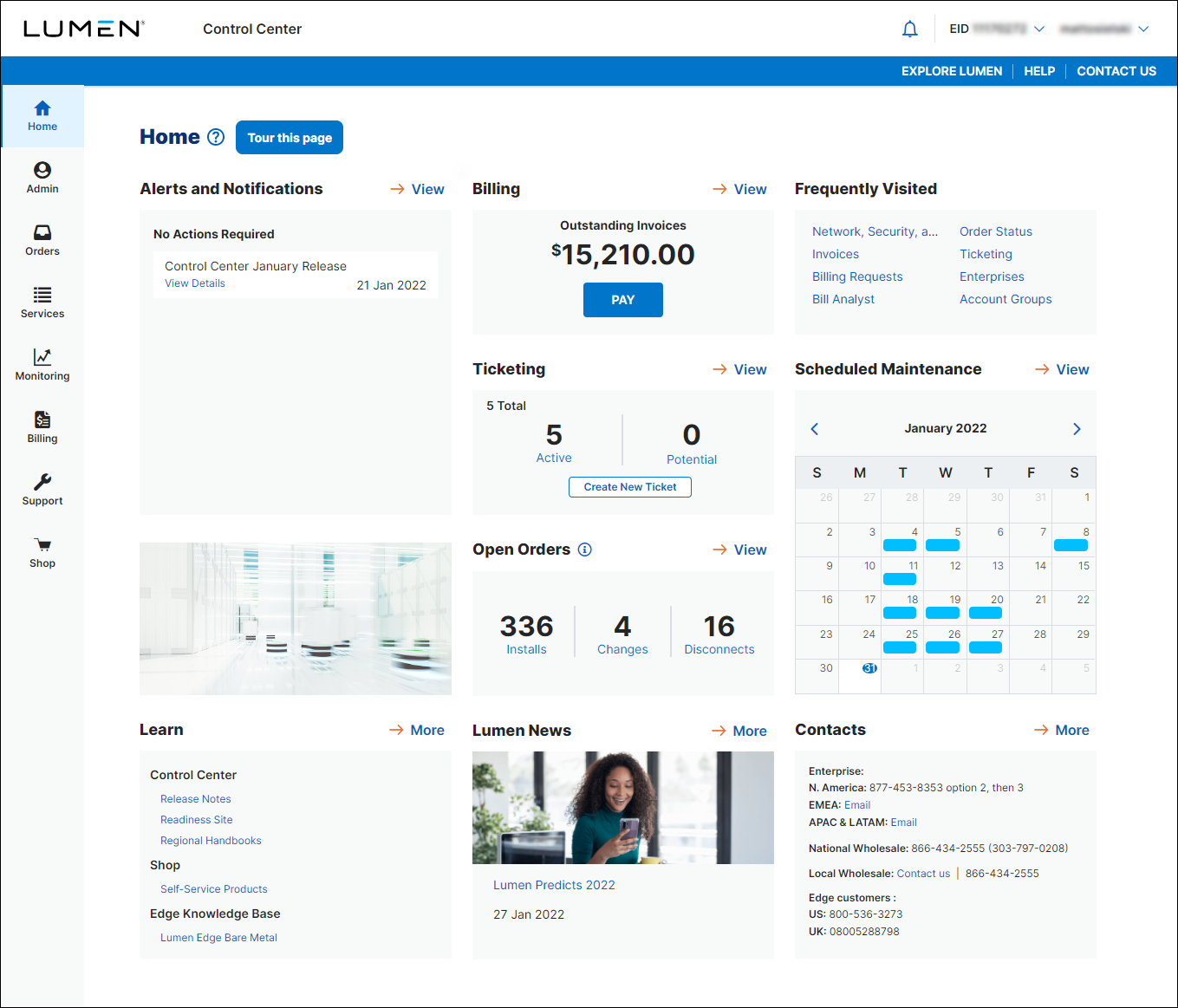The image size is (1178, 1008).
Task: Select the maintenance event on January 20
Action: (986, 613)
